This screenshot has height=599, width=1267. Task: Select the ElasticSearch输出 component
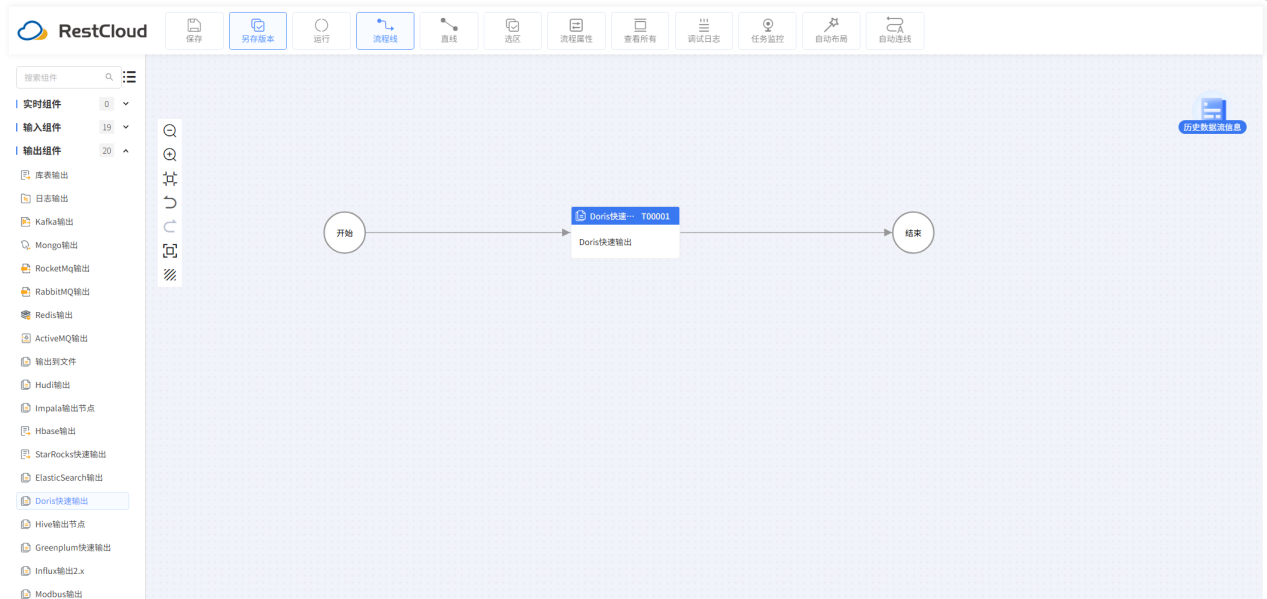pos(72,478)
